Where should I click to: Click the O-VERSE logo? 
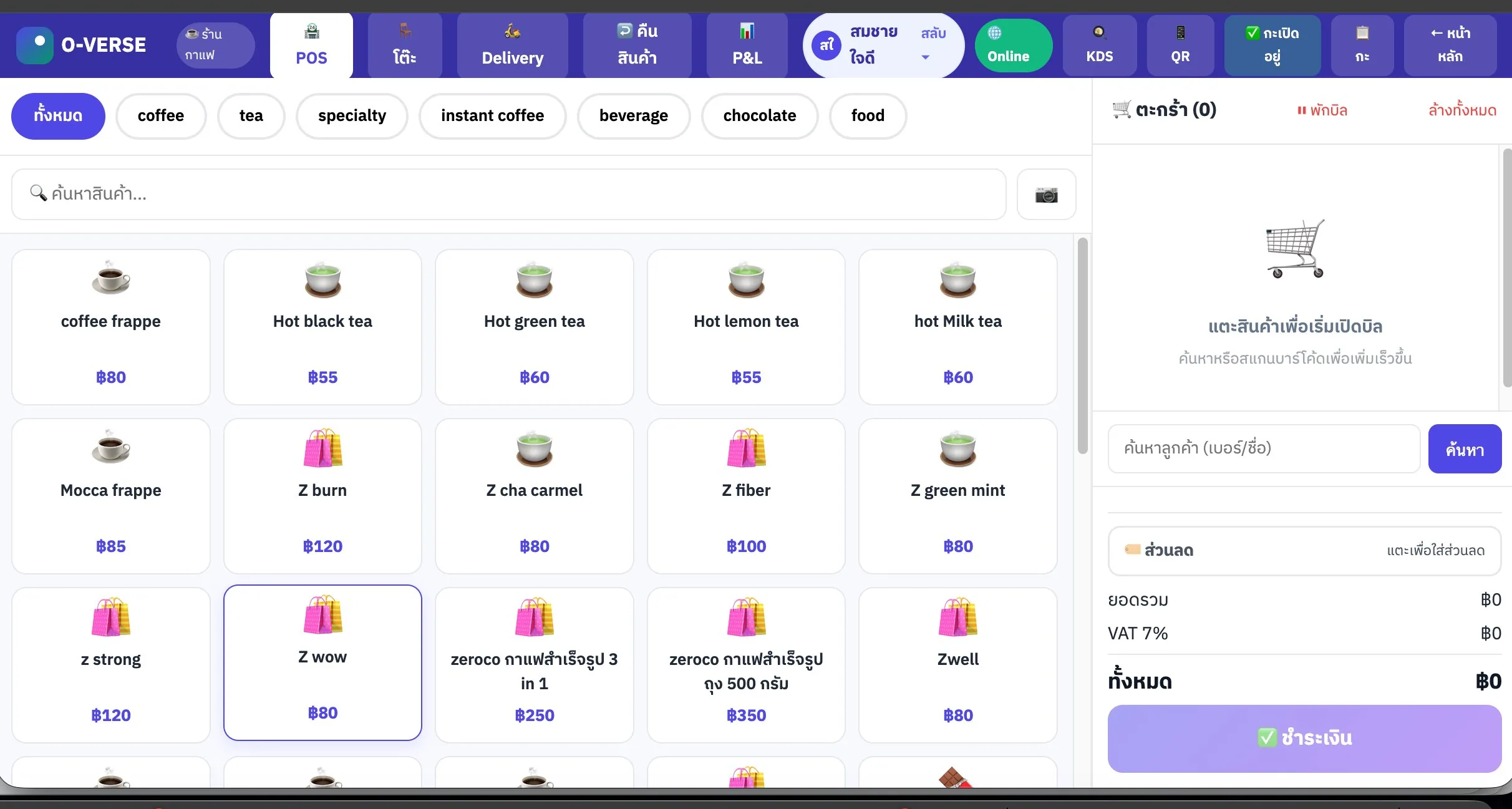[82, 45]
